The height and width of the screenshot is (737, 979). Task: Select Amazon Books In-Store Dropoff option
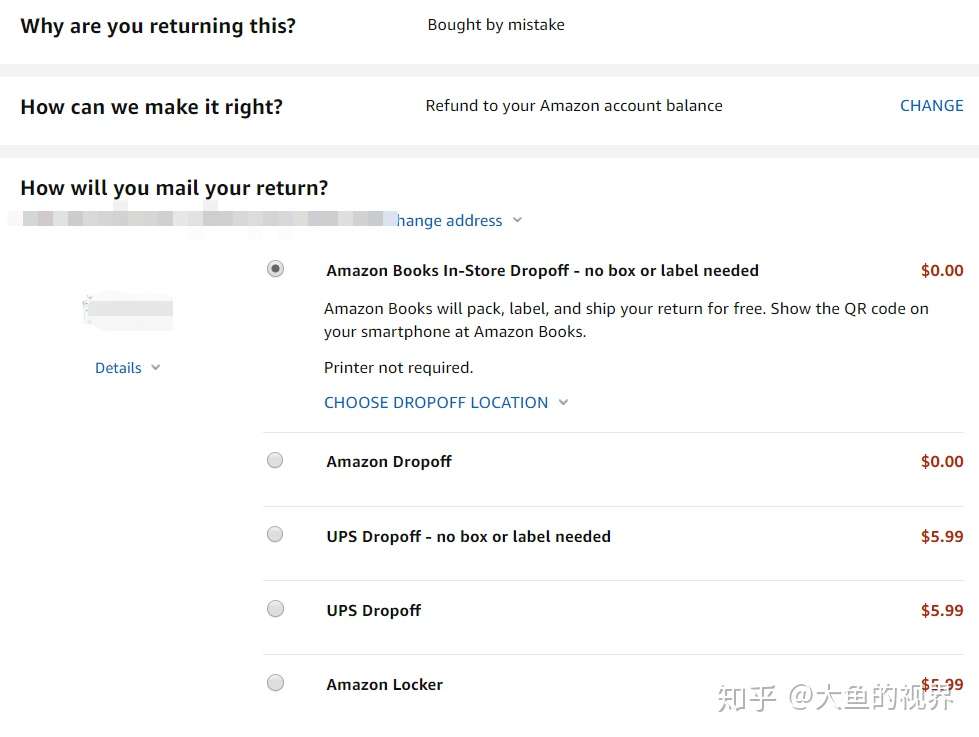click(x=275, y=268)
